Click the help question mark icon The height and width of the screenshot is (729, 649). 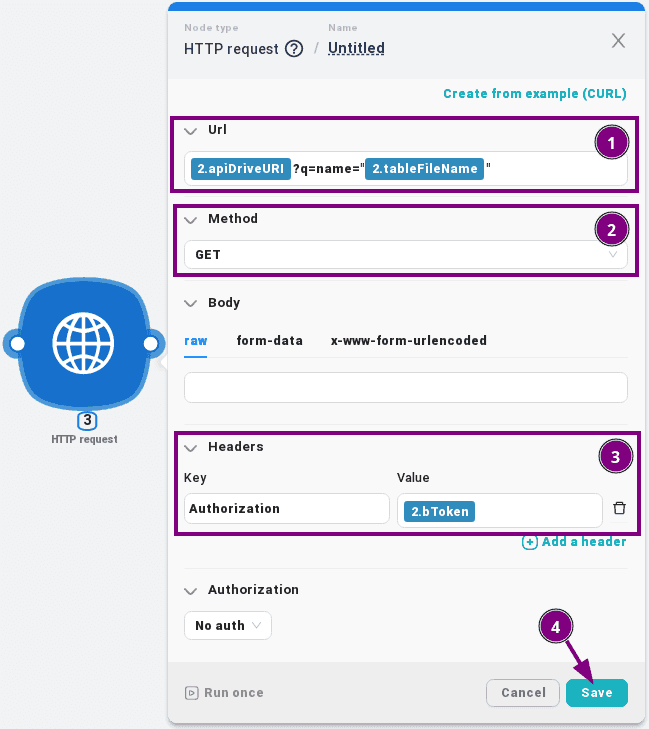tap(294, 48)
